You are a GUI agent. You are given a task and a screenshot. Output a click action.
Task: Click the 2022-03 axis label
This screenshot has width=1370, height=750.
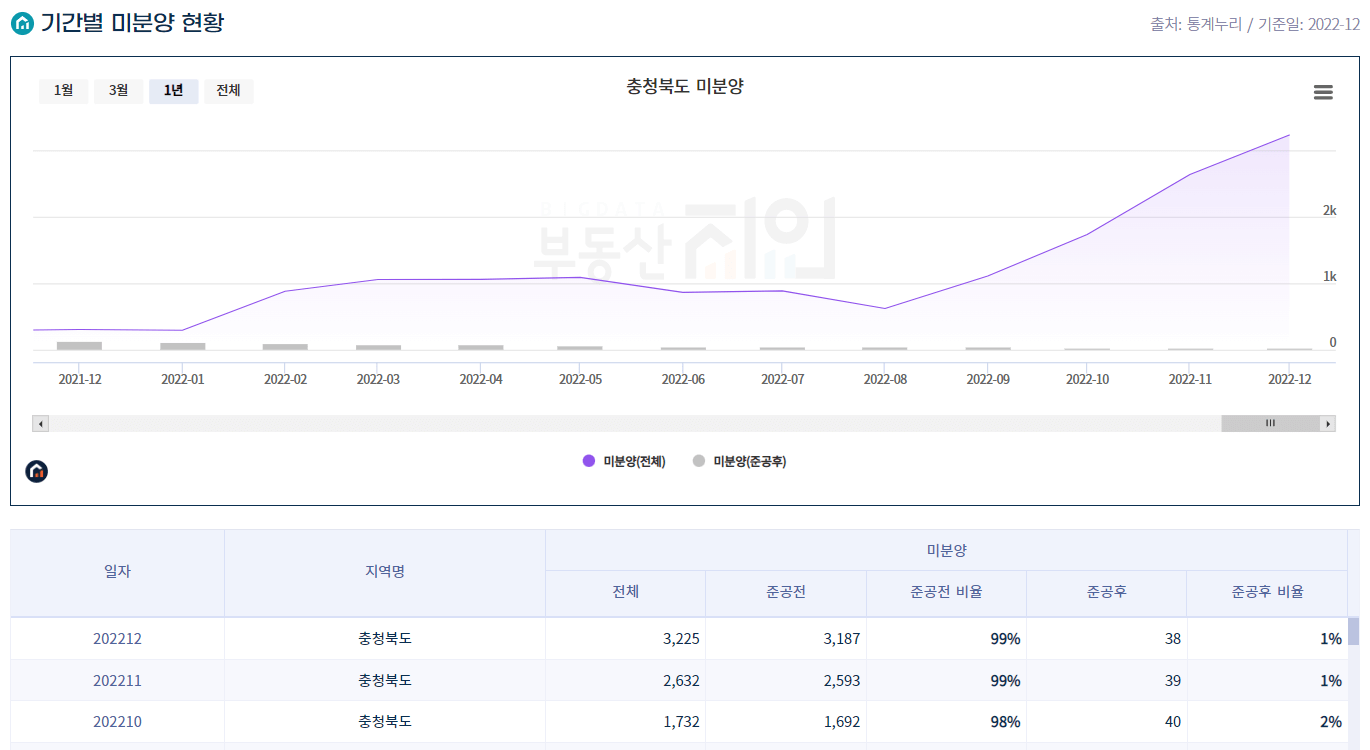click(x=378, y=380)
